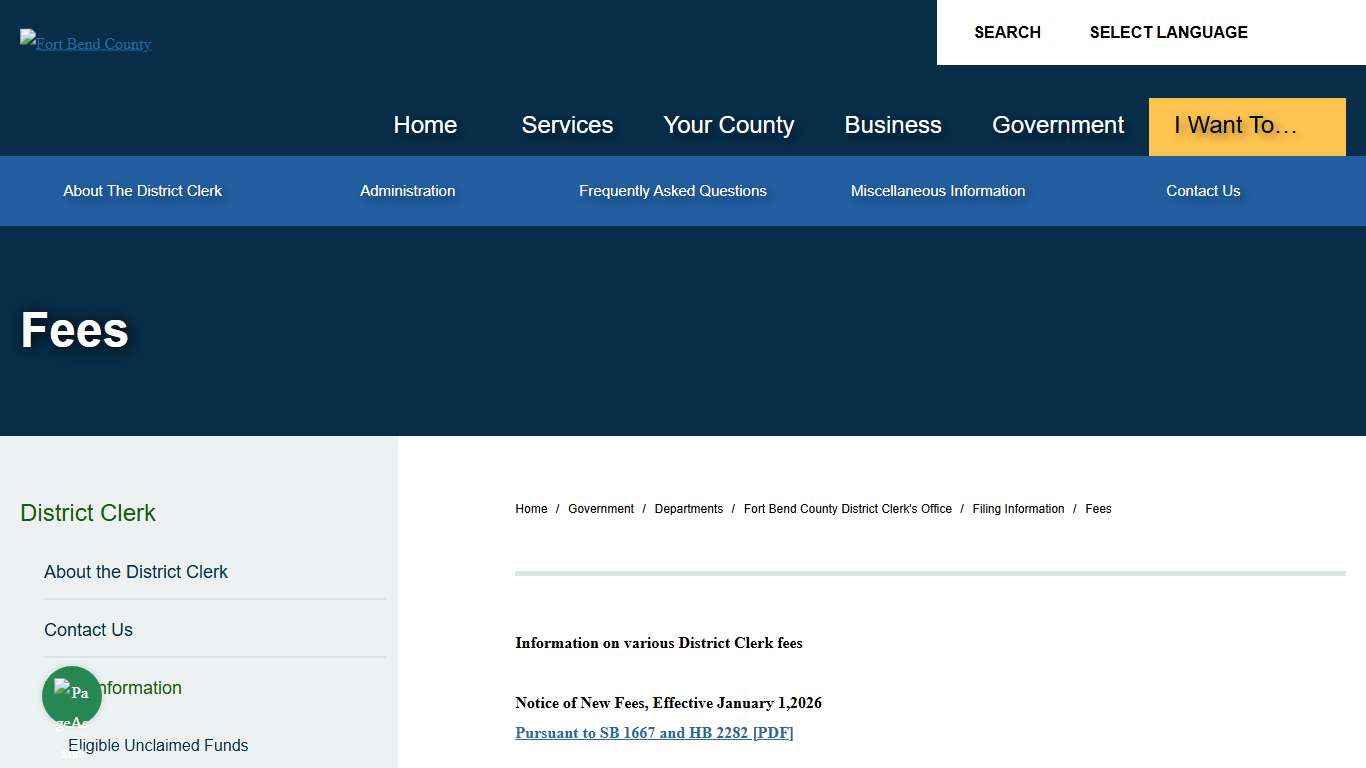Open the PageAssist accessibility widget
The height and width of the screenshot is (768, 1366).
point(71,695)
